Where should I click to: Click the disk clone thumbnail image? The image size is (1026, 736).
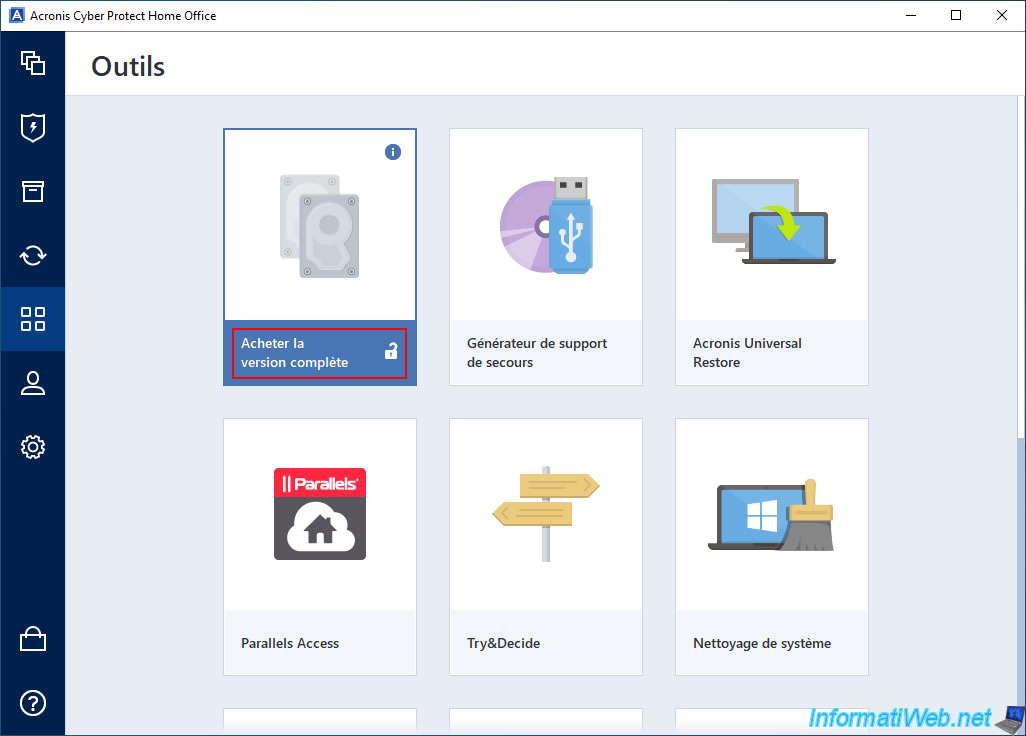pyautogui.click(x=320, y=225)
